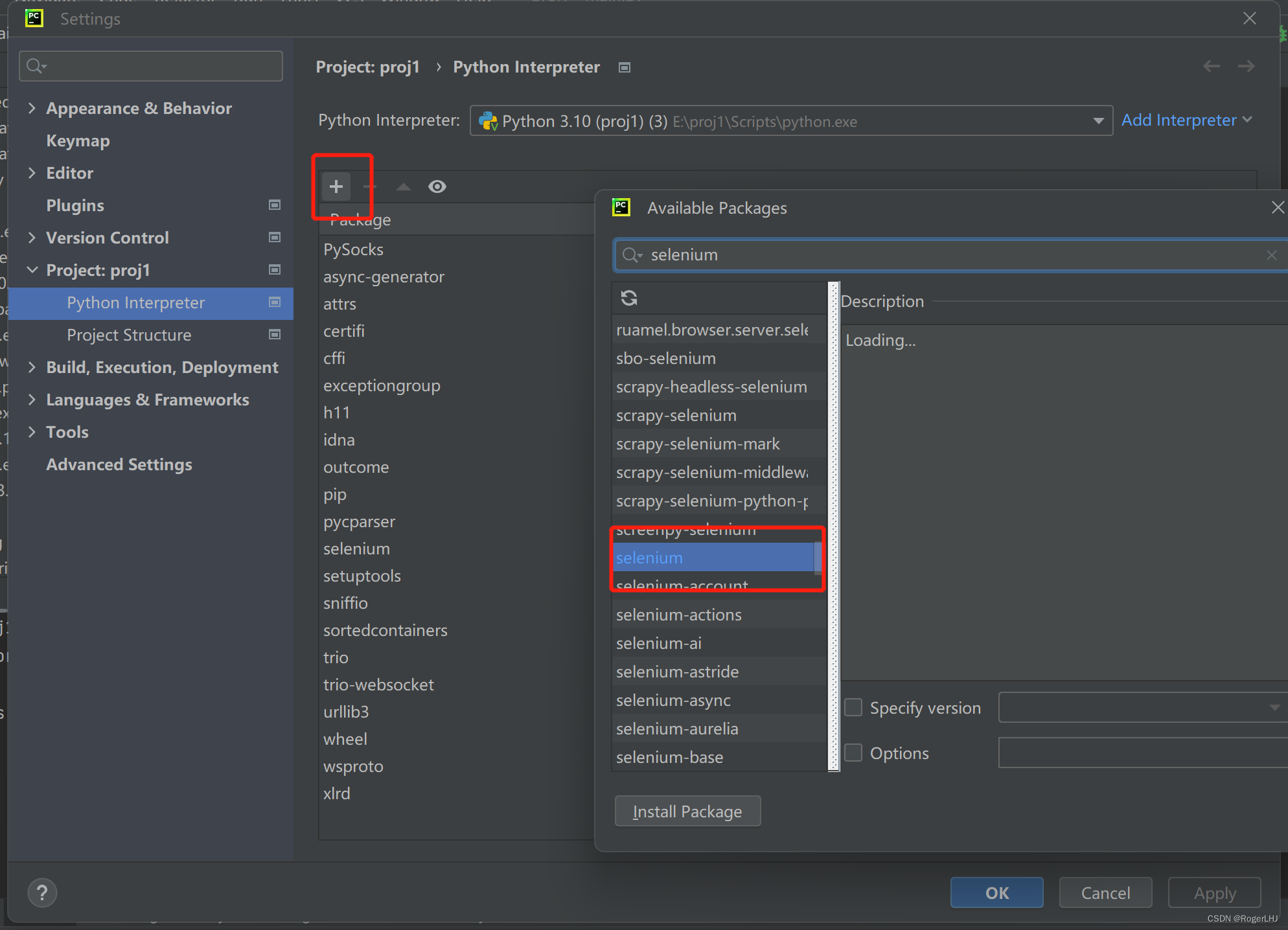
Task: Expand Appearance & Behavior section
Action: [32, 108]
